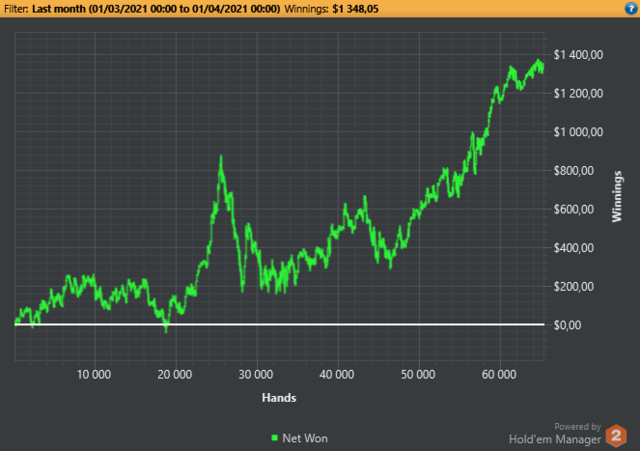
Task: Click the $1 400,00 axis label
Action: (578, 55)
